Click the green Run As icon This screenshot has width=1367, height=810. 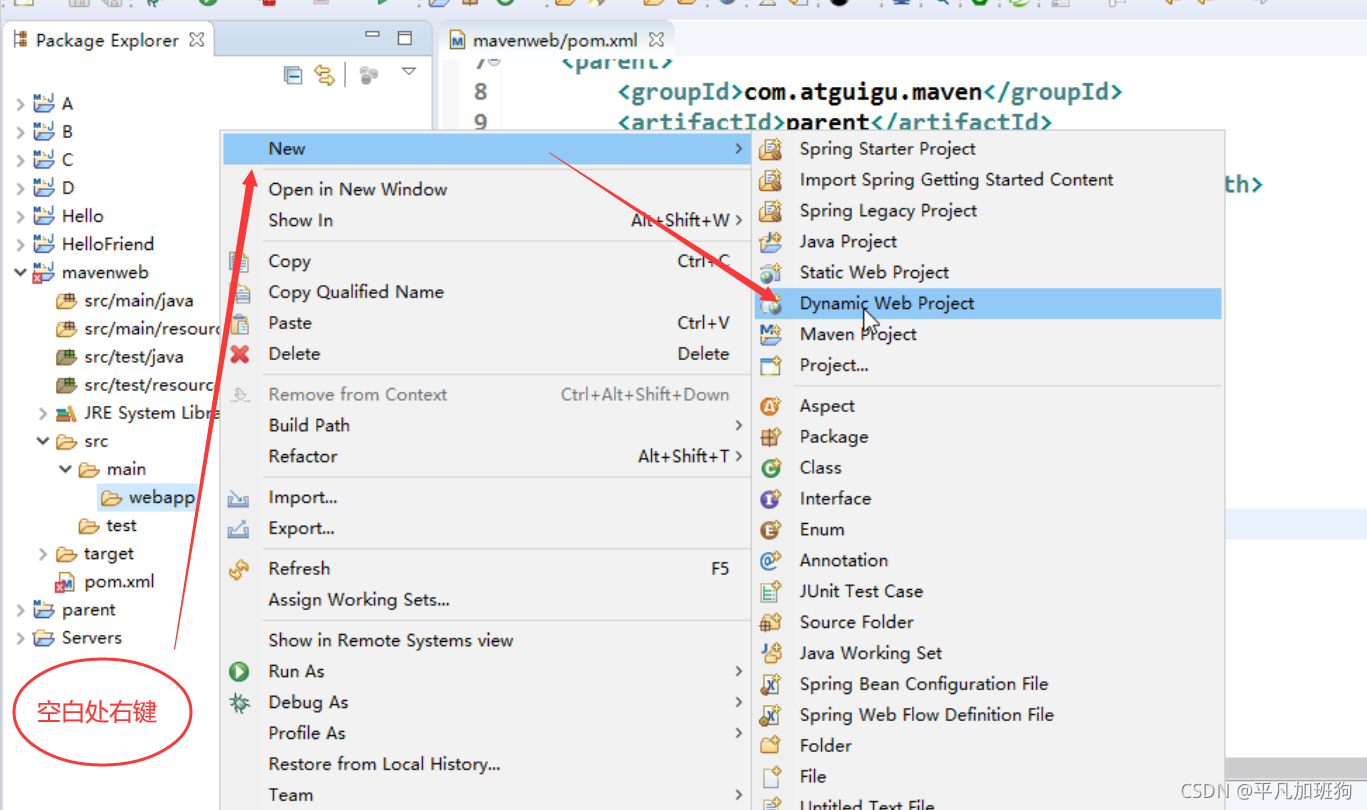point(239,672)
